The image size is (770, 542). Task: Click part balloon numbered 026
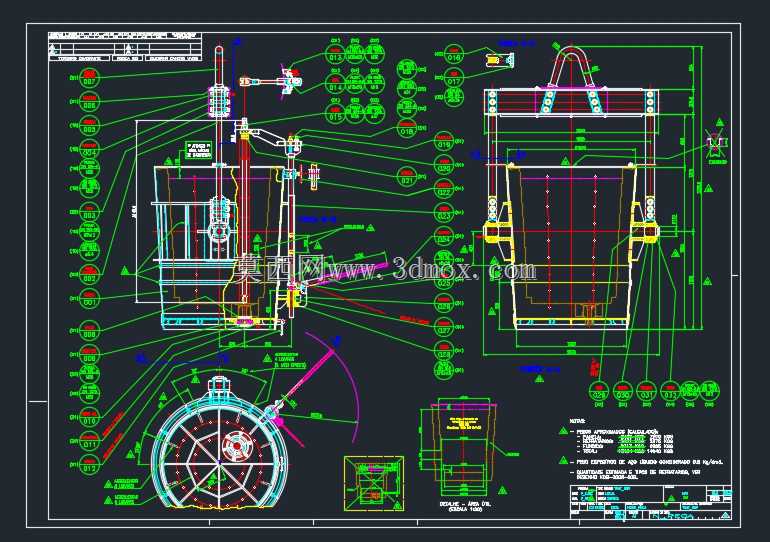click(444, 303)
